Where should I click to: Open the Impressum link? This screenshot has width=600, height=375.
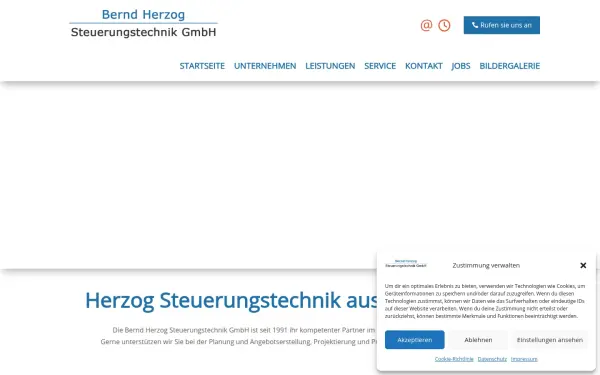pyautogui.click(x=524, y=359)
